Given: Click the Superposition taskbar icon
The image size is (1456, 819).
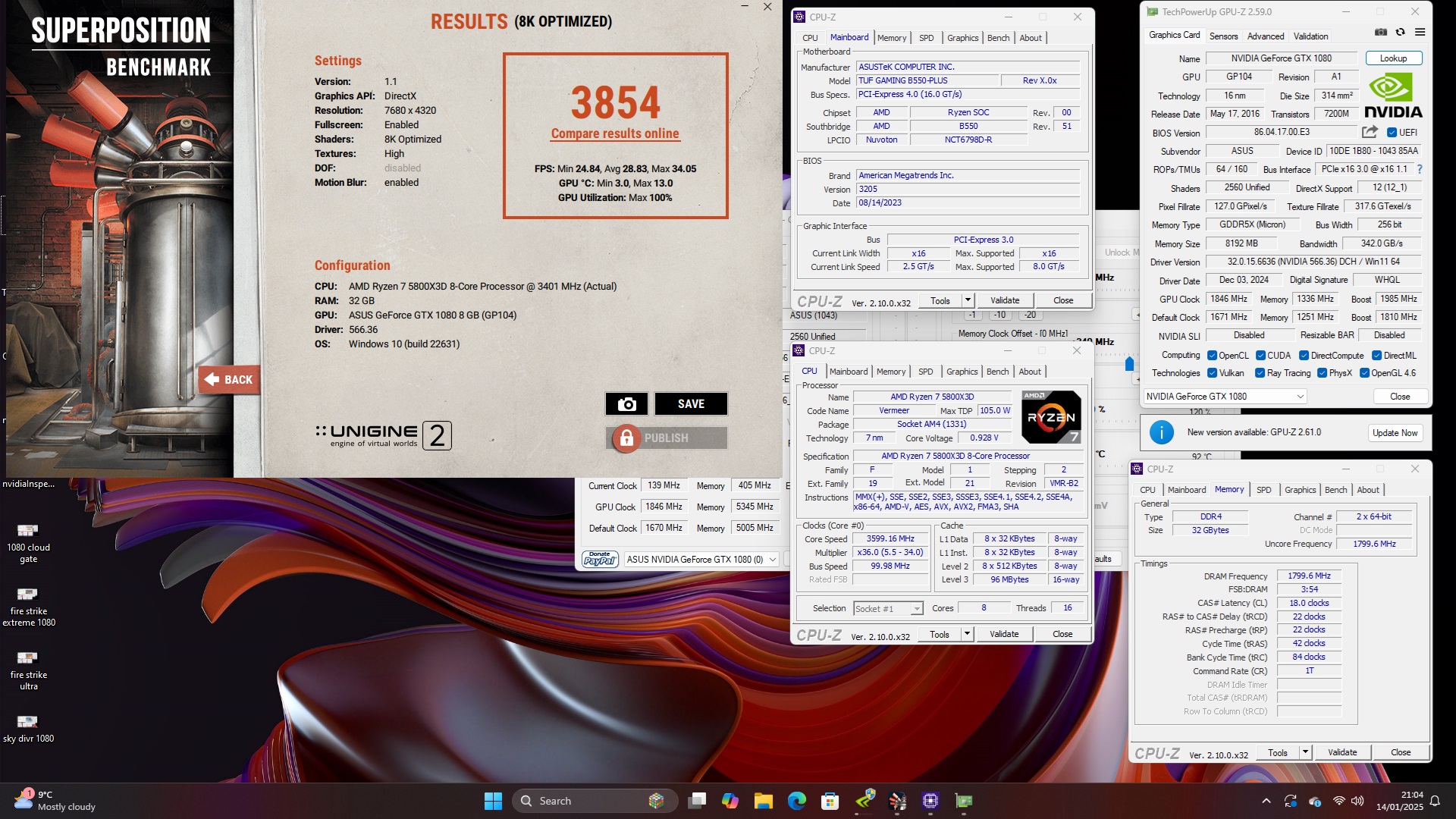Looking at the screenshot, I should click(898, 801).
